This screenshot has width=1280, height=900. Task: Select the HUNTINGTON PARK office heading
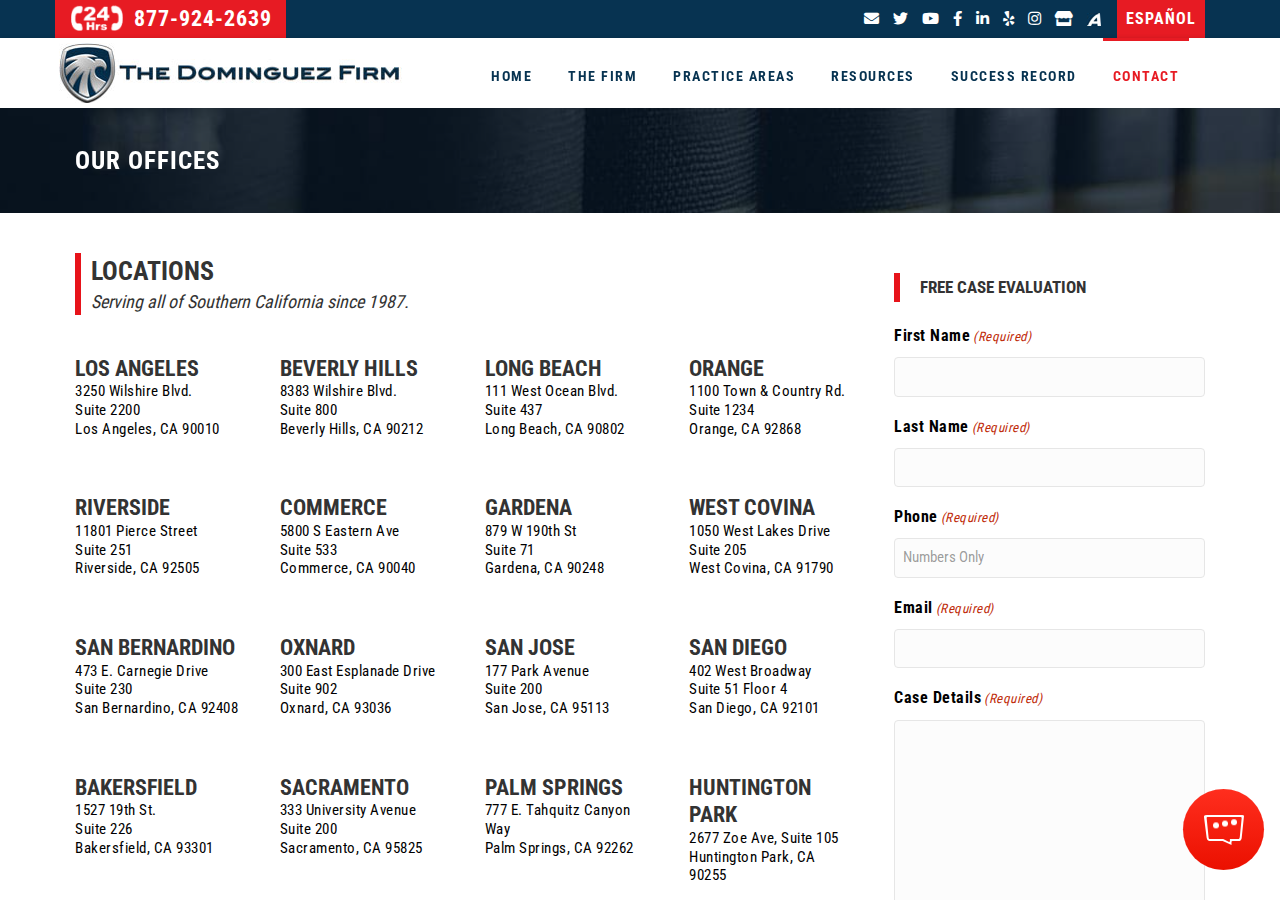[750, 801]
